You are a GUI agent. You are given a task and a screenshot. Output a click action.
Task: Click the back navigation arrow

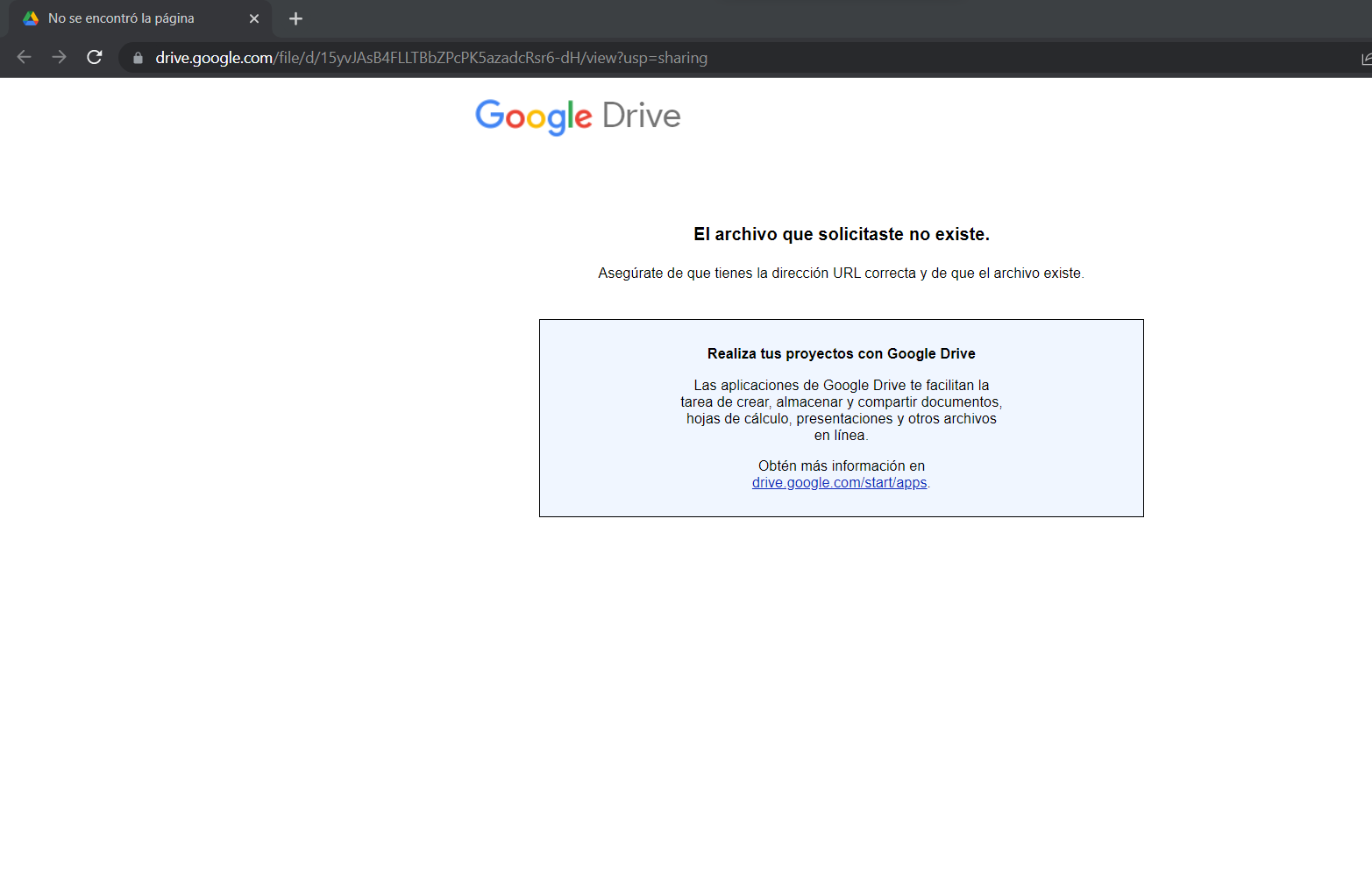[23, 57]
